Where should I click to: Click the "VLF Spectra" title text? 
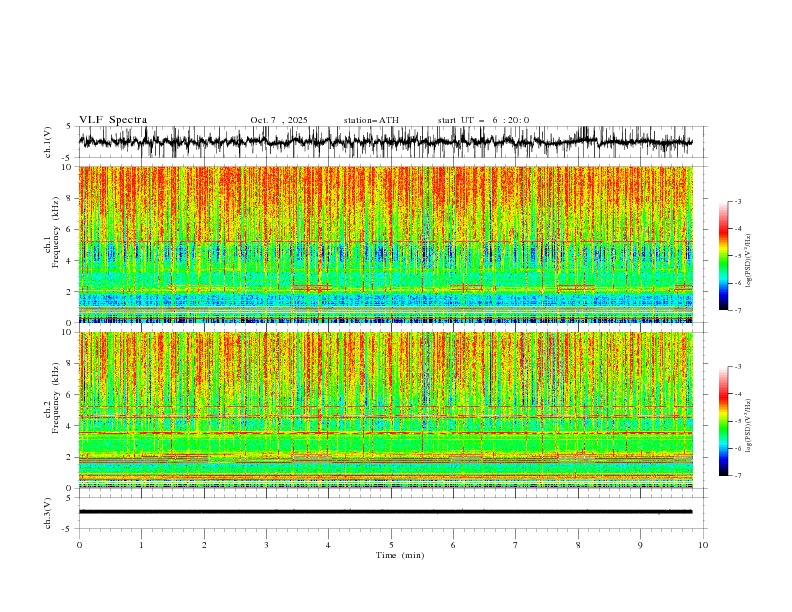pyautogui.click(x=113, y=120)
